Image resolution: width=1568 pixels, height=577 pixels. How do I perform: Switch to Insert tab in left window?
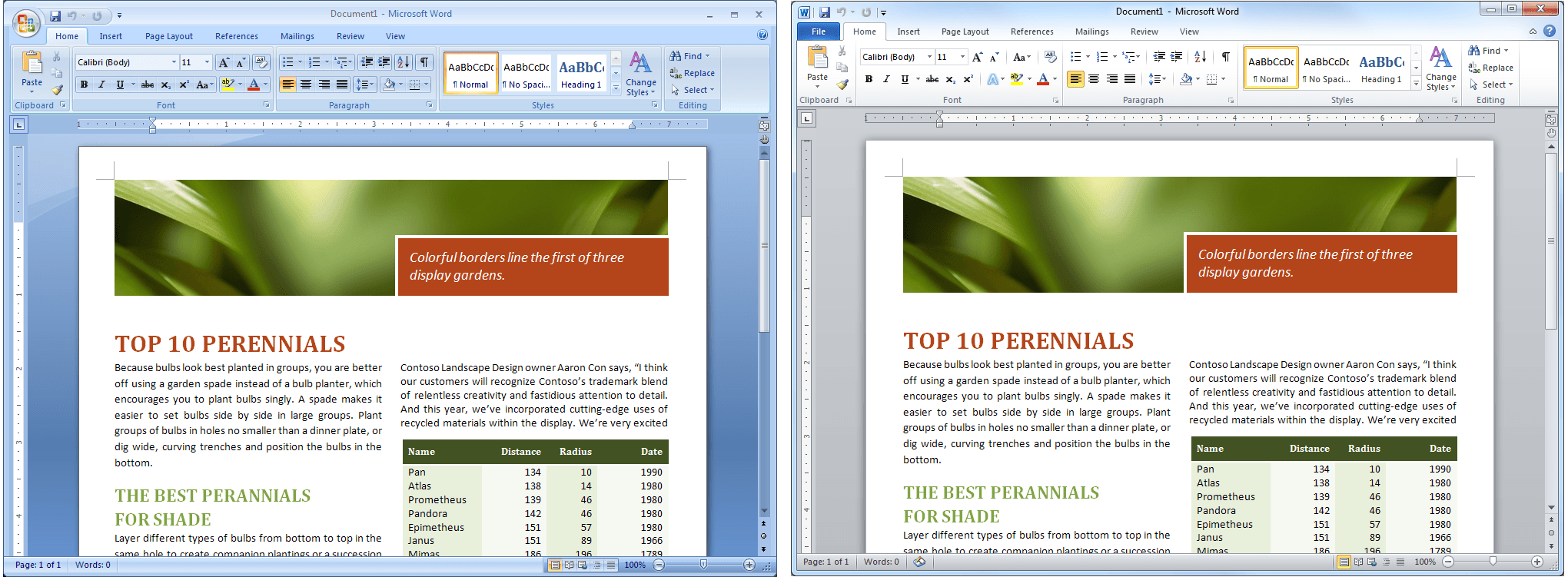click(111, 36)
